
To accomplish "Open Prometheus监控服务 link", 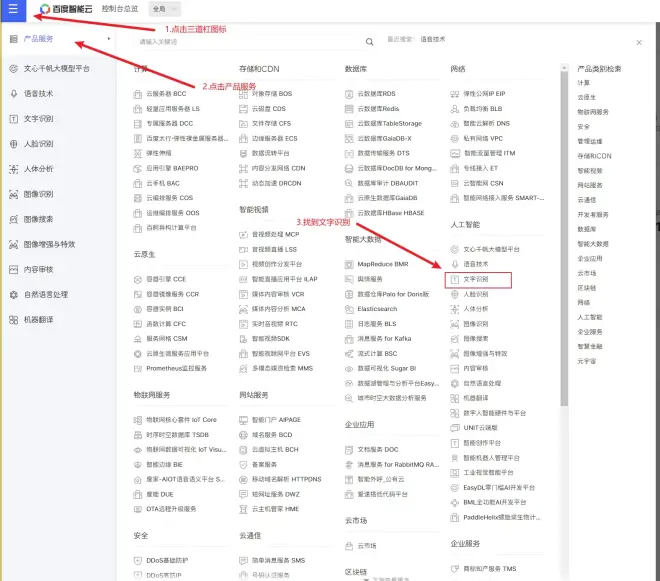I will pos(176,369).
